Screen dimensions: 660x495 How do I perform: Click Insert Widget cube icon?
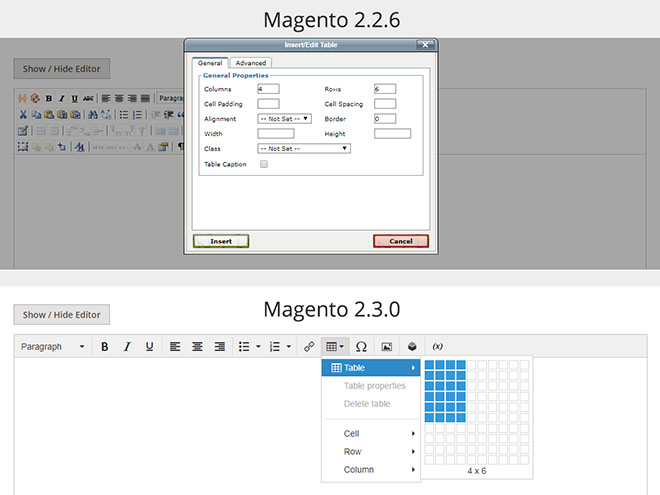point(412,346)
